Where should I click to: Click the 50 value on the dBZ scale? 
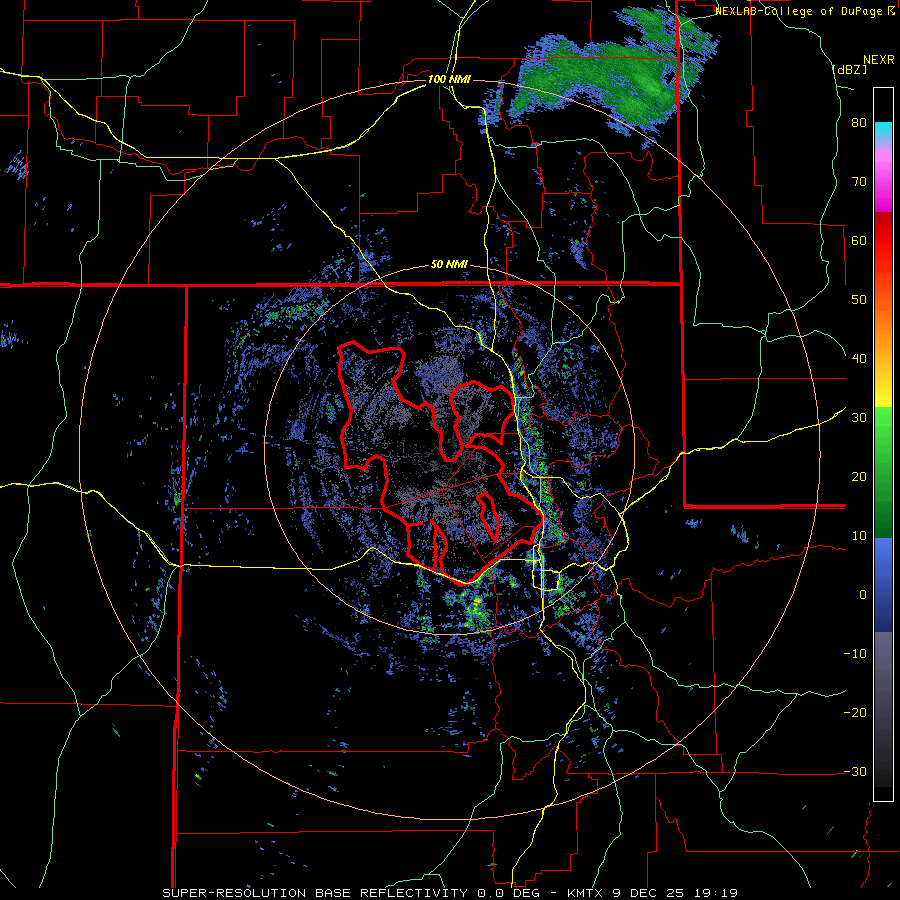(859, 300)
